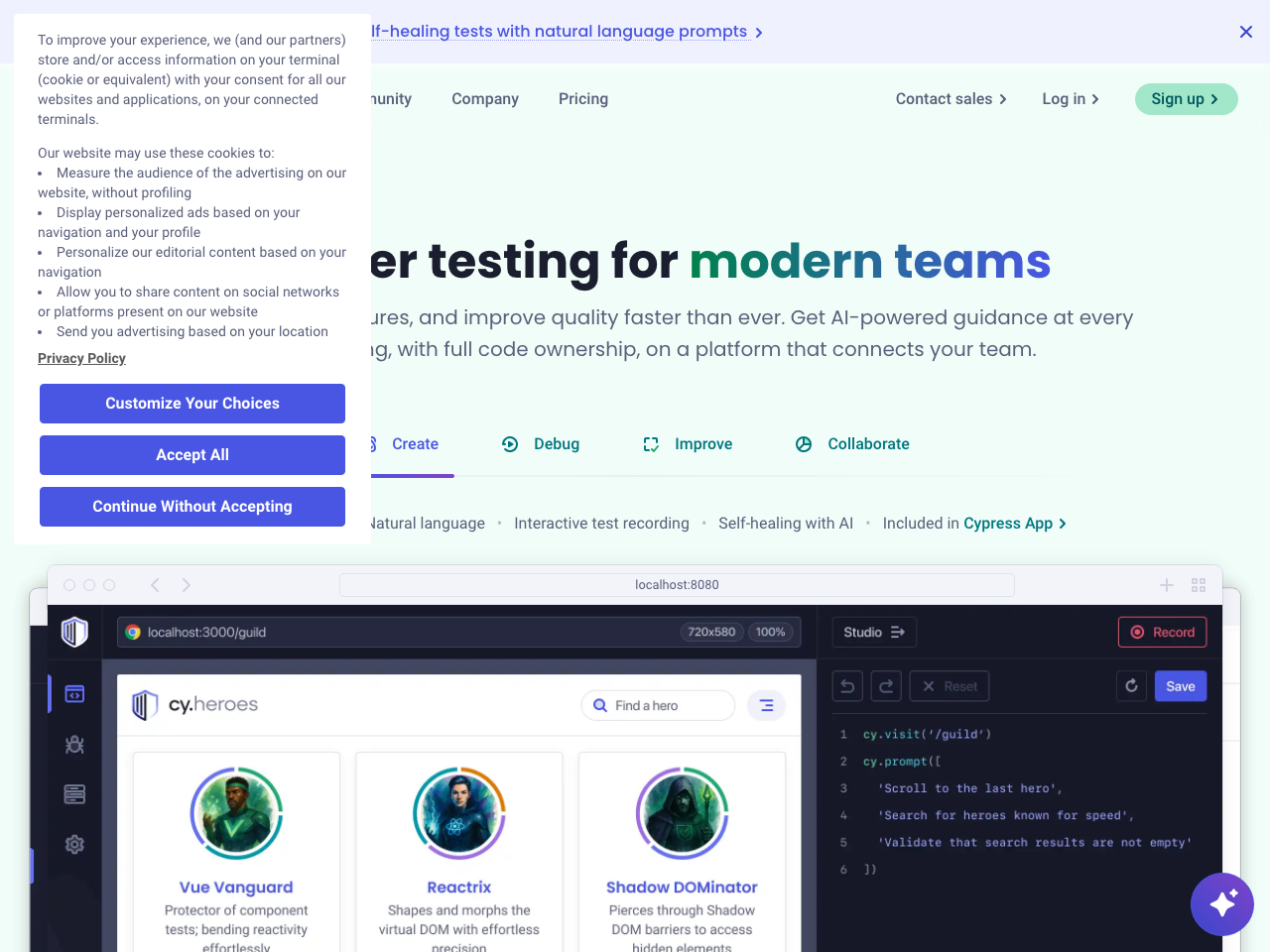Open the 720x580 viewport size selector
Image resolution: width=1270 pixels, height=952 pixels.
click(712, 632)
